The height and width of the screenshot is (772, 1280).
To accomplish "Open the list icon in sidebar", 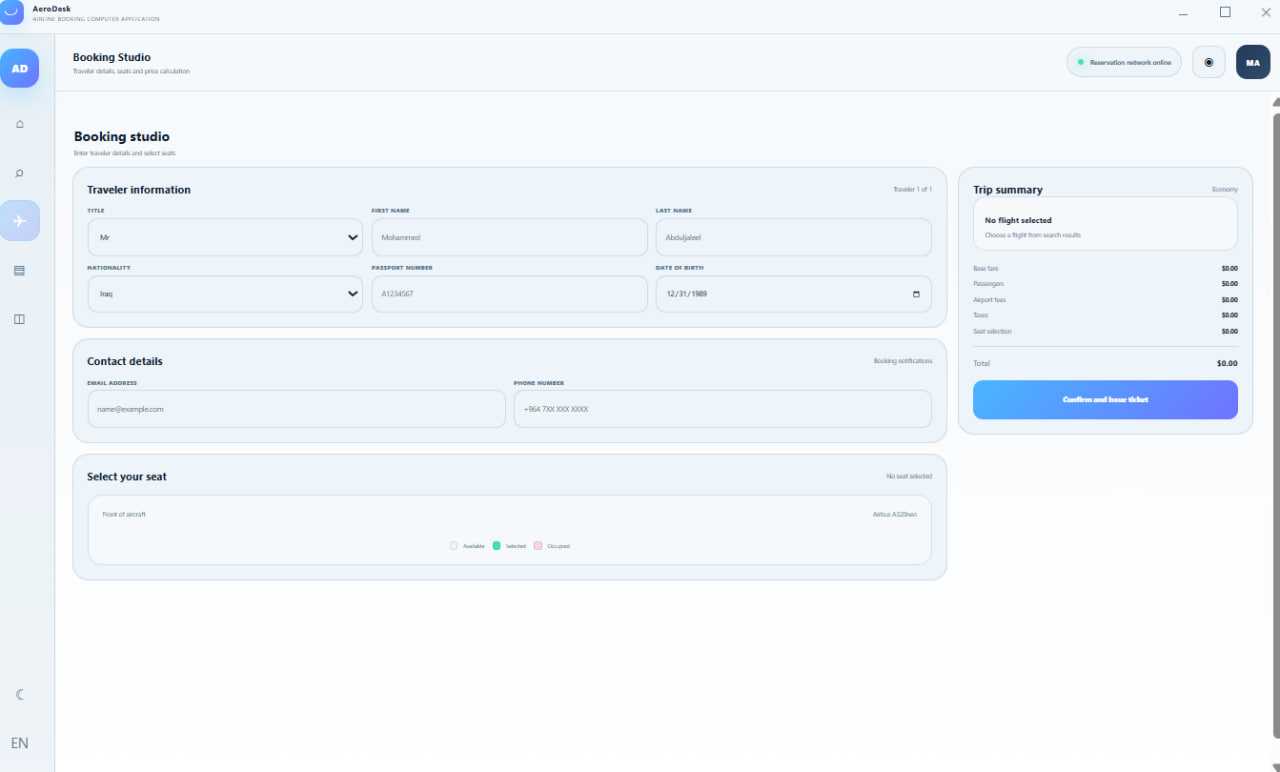I will (20, 270).
